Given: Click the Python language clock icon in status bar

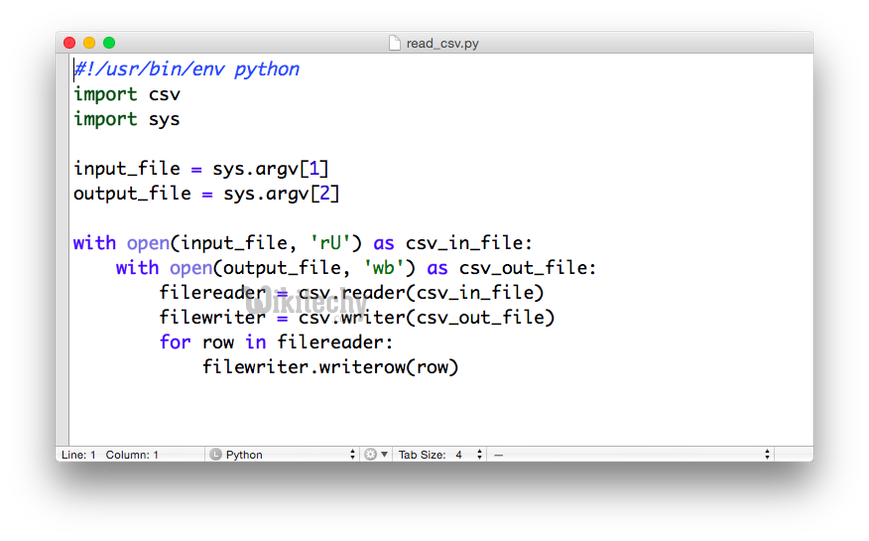Looking at the screenshot, I should [216, 455].
